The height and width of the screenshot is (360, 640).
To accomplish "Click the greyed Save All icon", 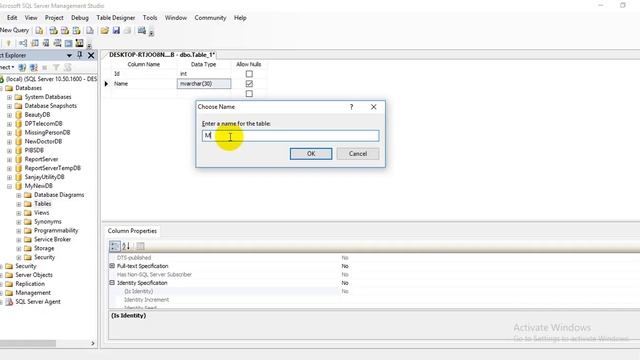I will pos(127,31).
